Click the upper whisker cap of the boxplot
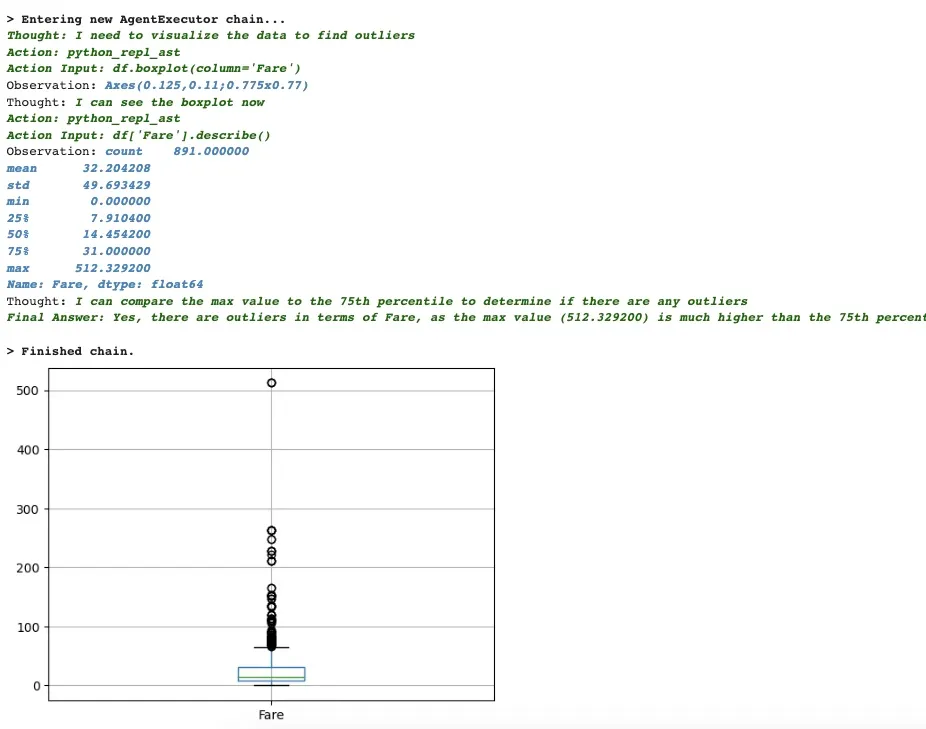Image resolution: width=926 pixels, height=729 pixels. pos(272,647)
